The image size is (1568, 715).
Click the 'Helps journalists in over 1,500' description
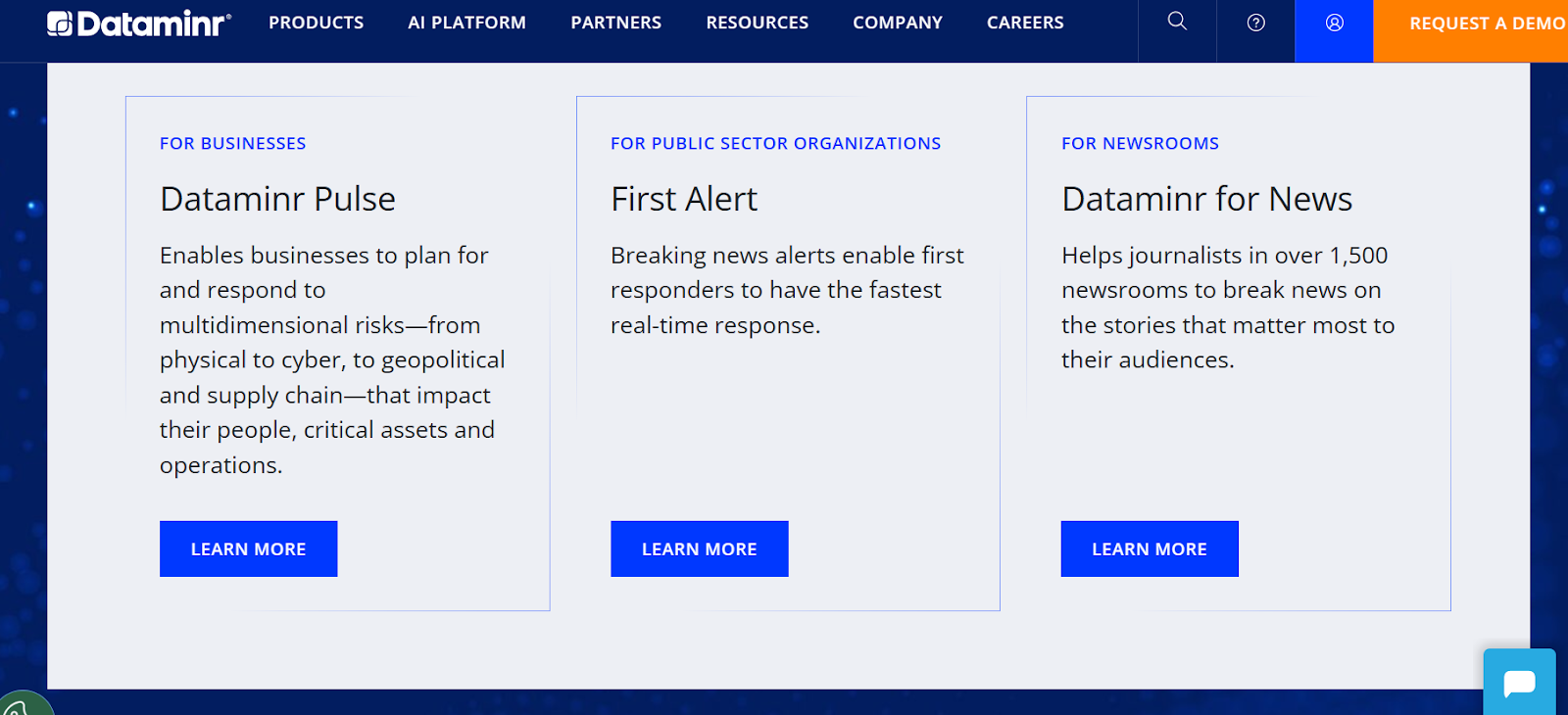coord(1228,308)
